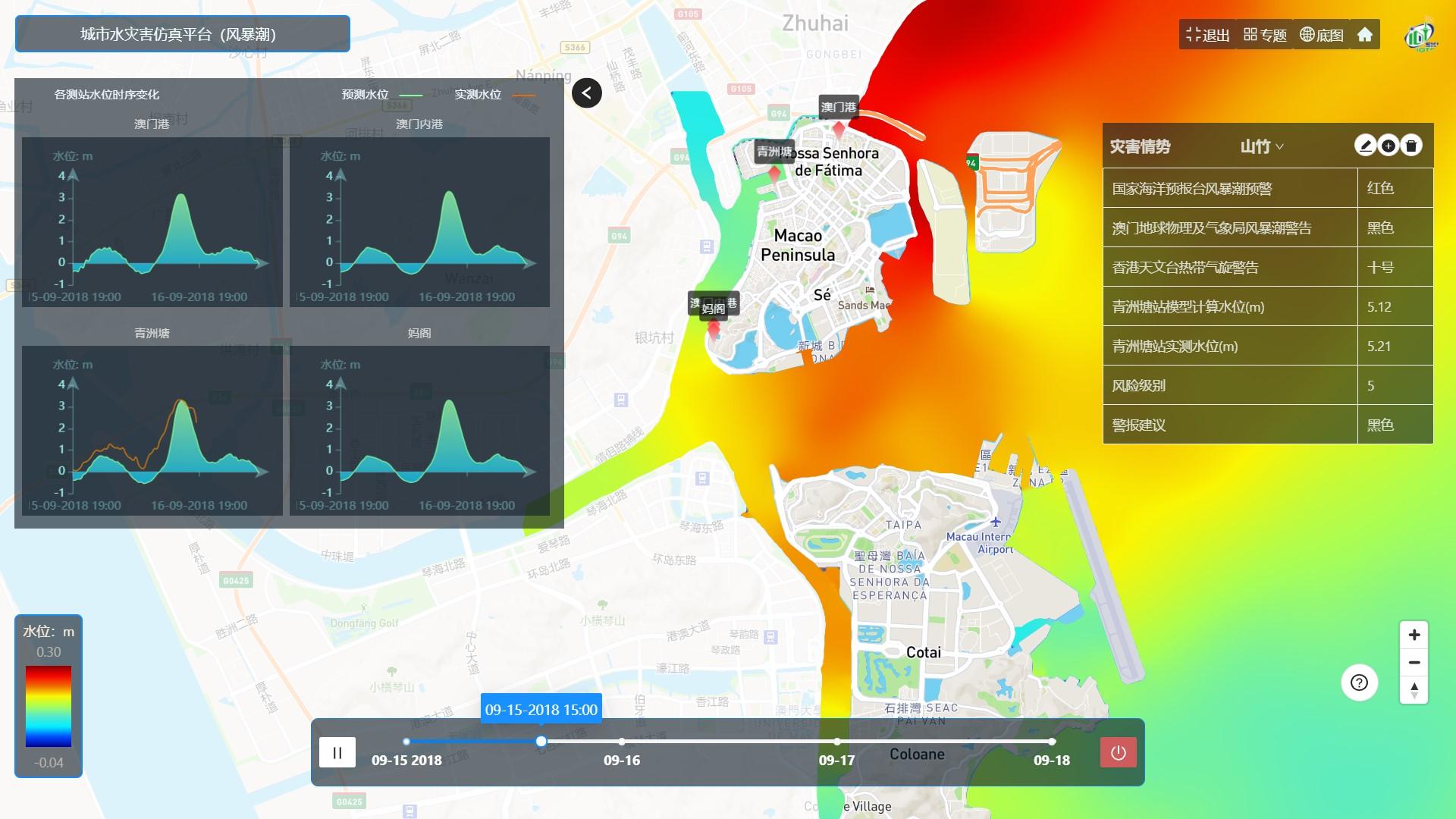The height and width of the screenshot is (819, 1456).
Task: Click the 妈阁 station marker on map
Action: pyautogui.click(x=714, y=330)
